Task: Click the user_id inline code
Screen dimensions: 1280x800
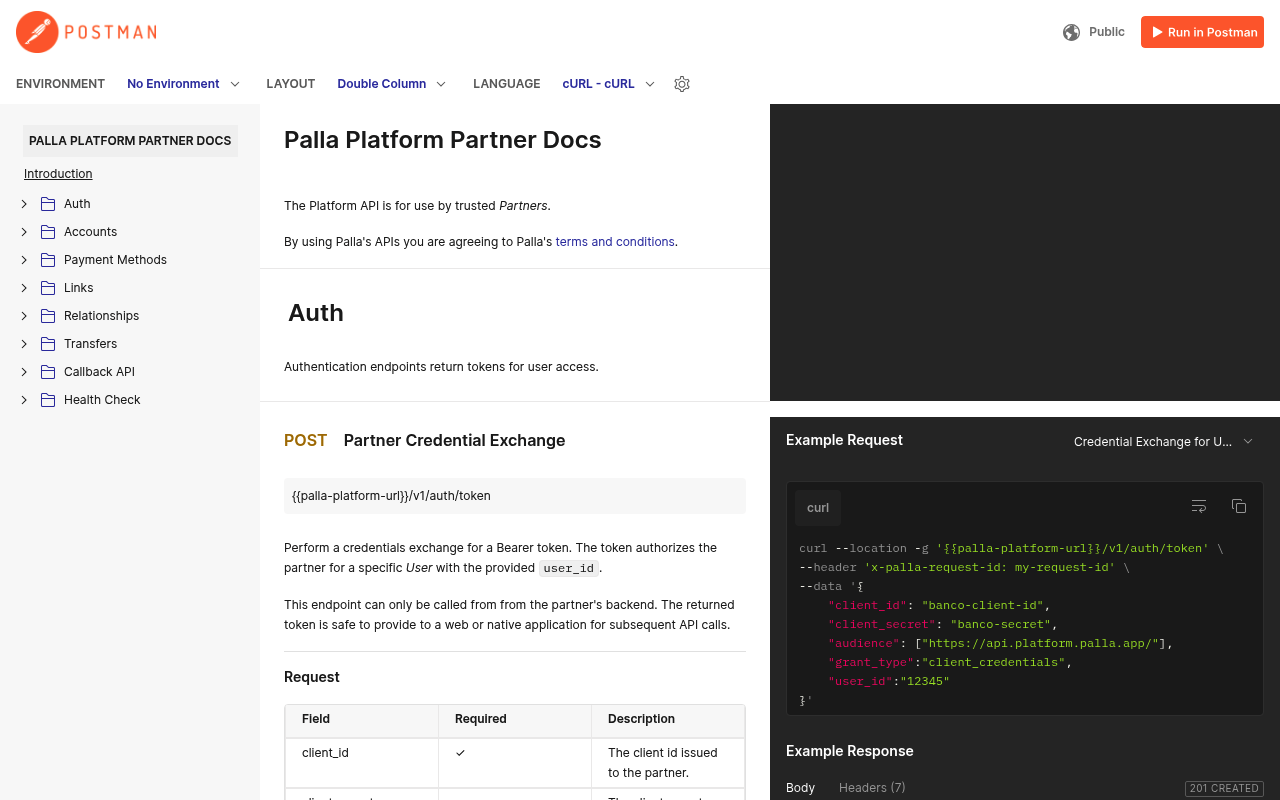Action: (x=569, y=568)
